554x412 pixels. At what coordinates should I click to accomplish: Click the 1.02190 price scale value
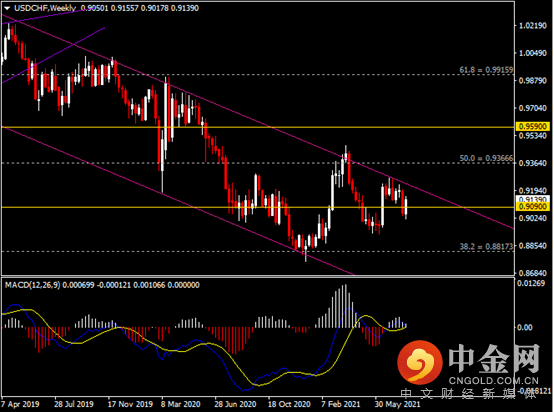pyautogui.click(x=533, y=25)
